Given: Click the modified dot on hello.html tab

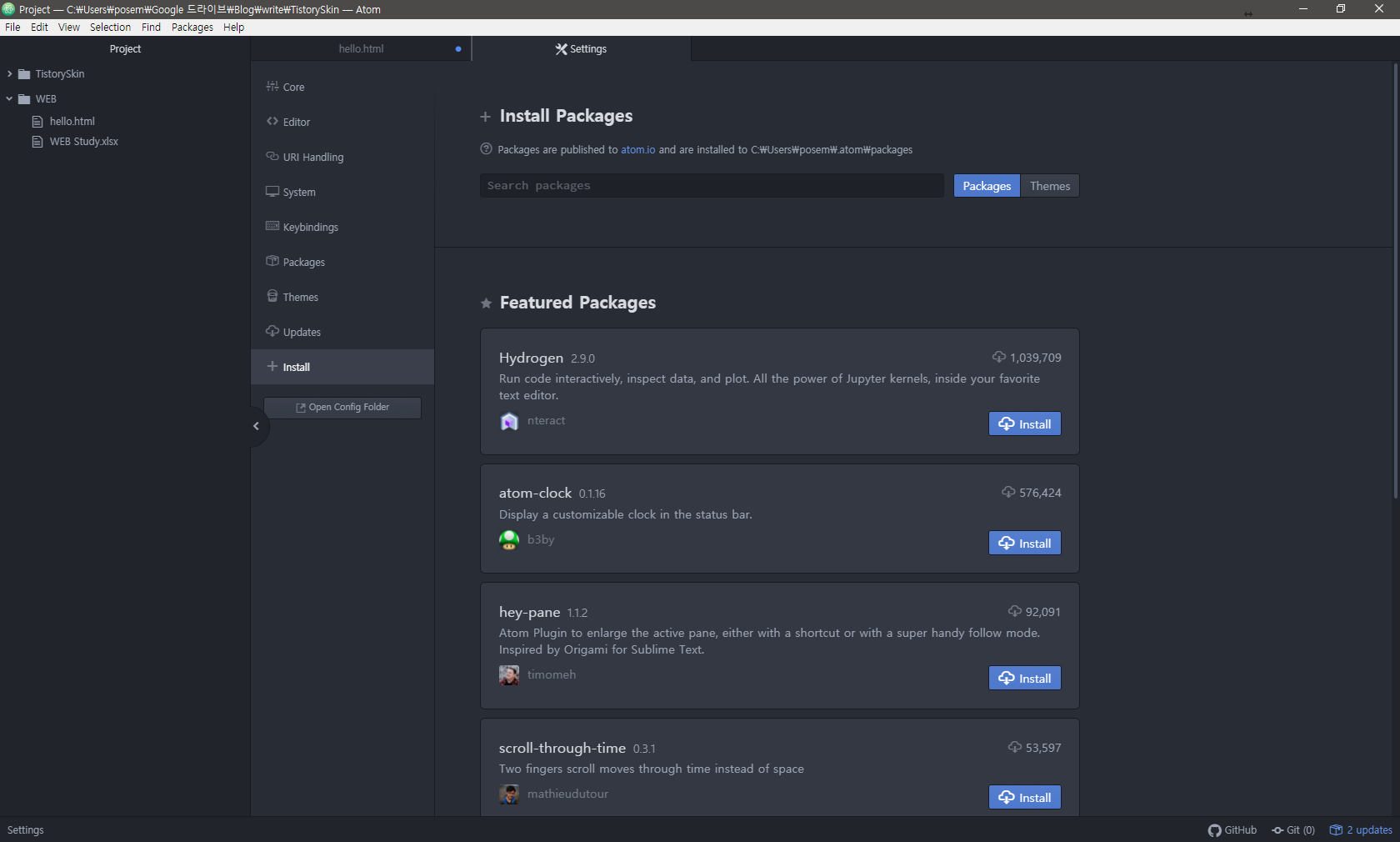Looking at the screenshot, I should coord(458,49).
